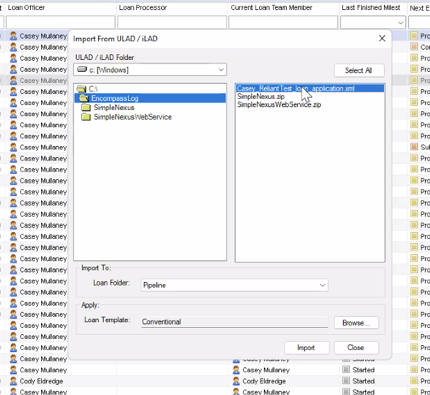Screen dimensions: 430x395
Task: Open the Last Finished Milestone filter dropdown
Action: (400, 23)
